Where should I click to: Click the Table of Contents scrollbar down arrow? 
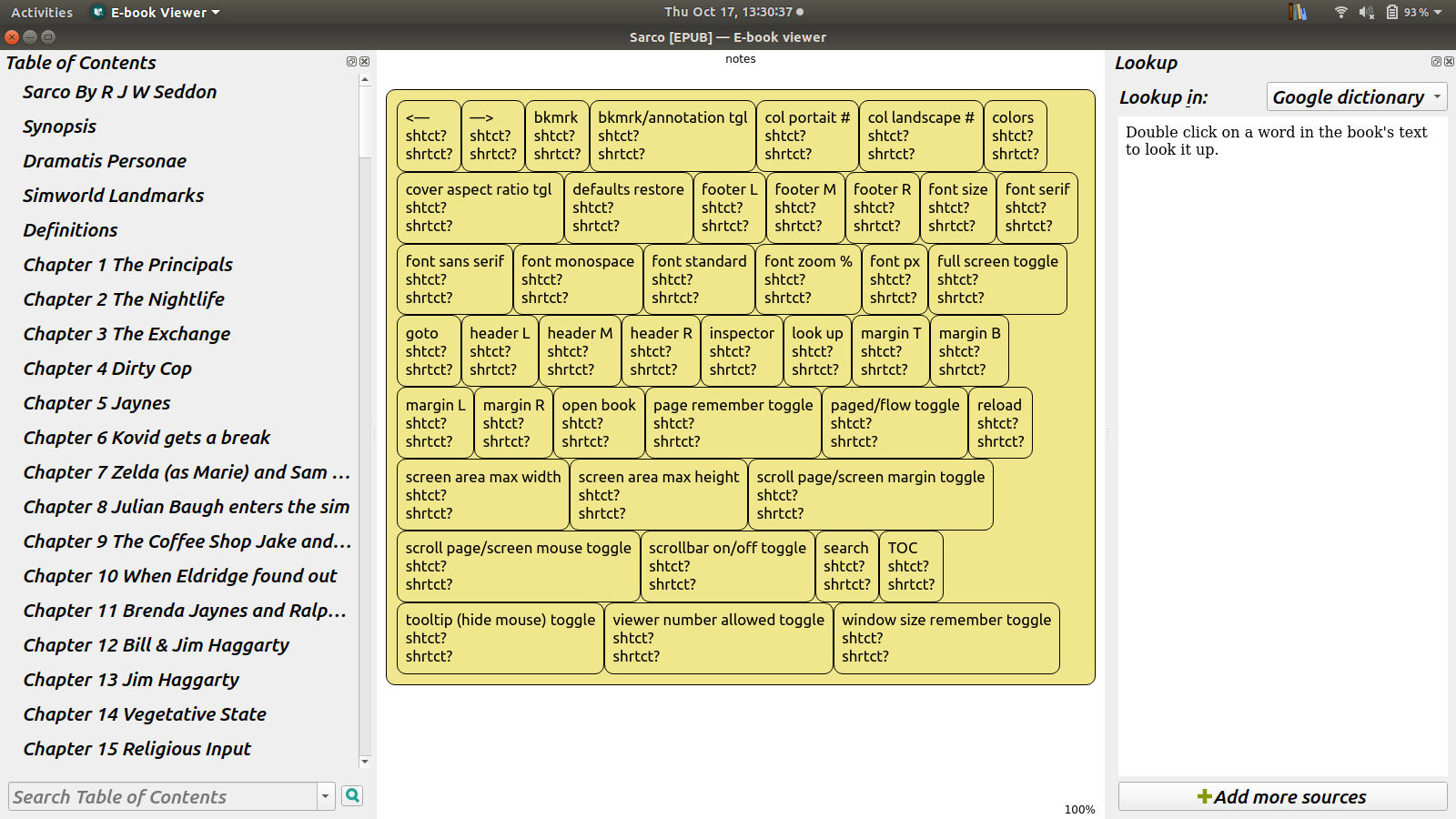365,762
